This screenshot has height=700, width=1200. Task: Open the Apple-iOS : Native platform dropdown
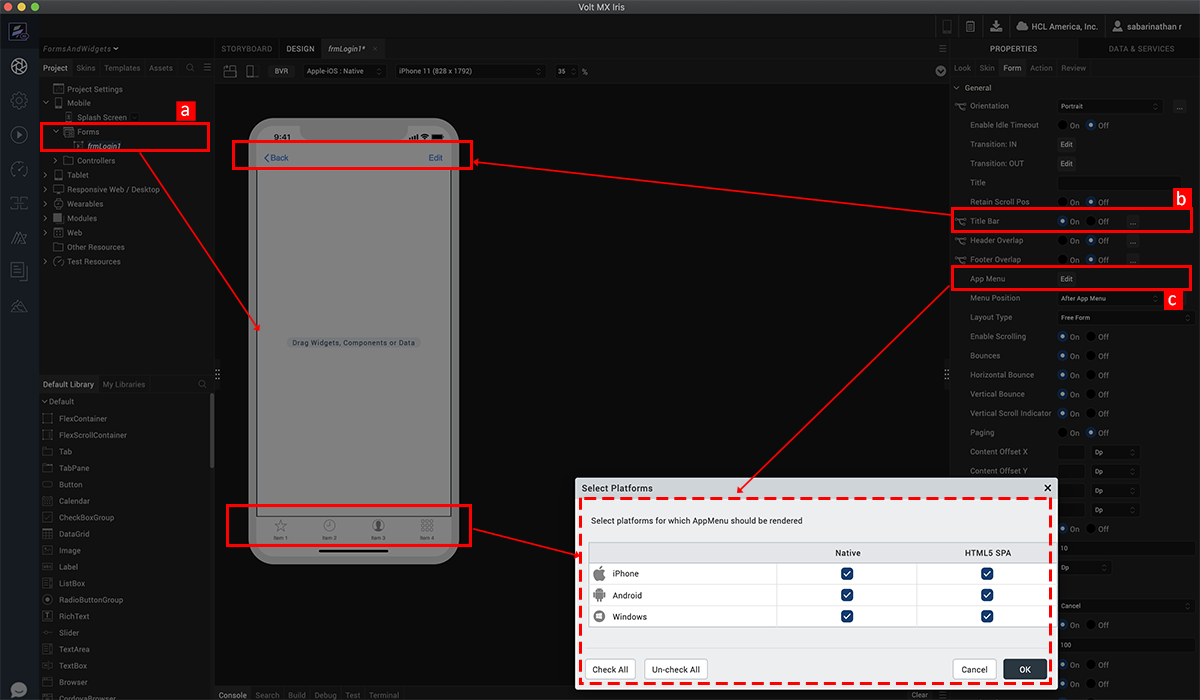coord(345,71)
